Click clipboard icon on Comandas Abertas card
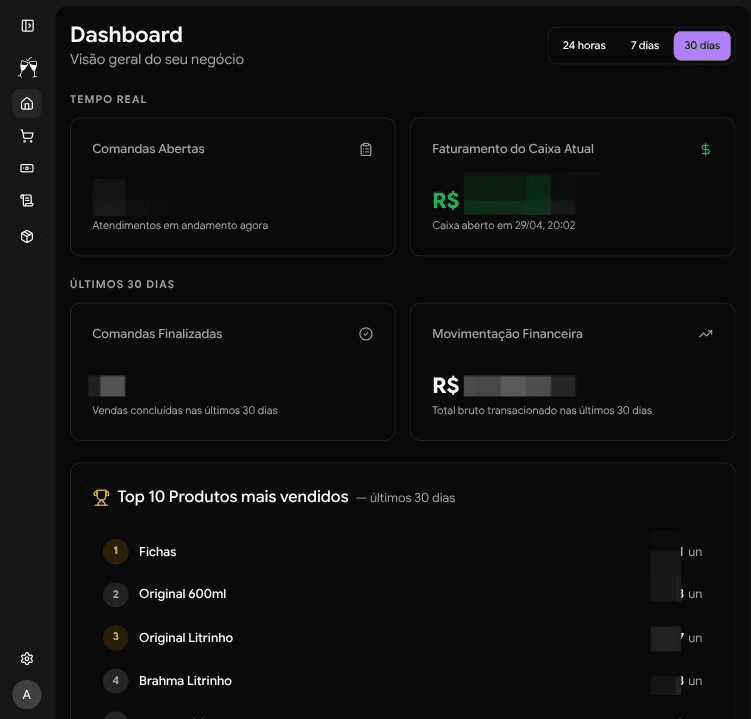 click(x=366, y=149)
